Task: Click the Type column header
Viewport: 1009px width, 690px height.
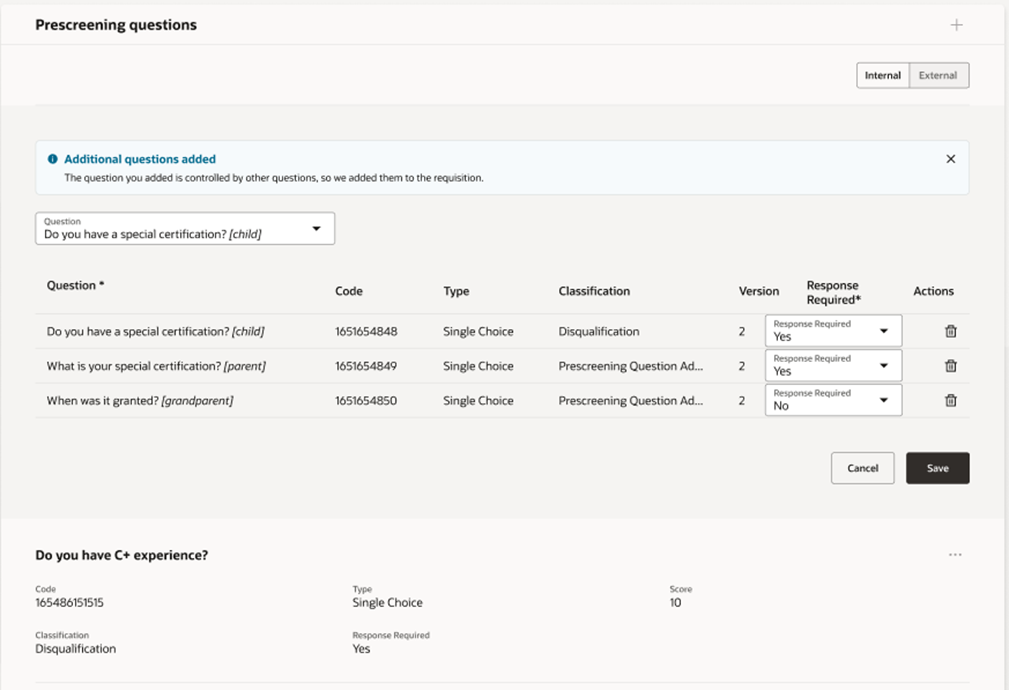Action: 456,291
